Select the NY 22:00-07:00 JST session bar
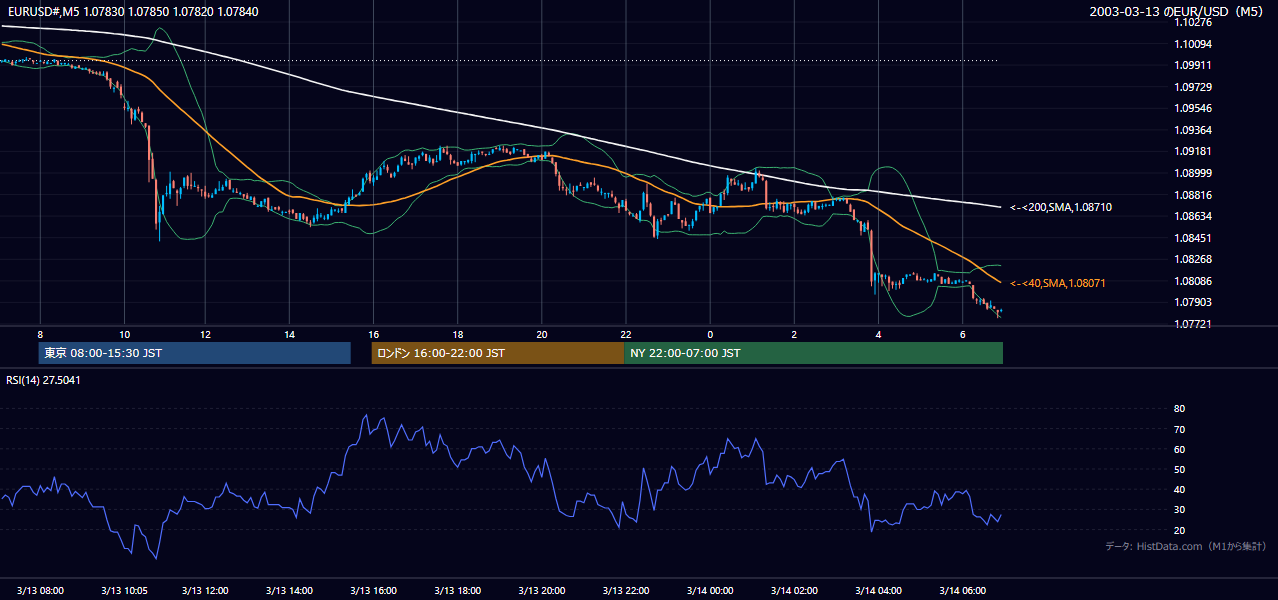Image resolution: width=1278 pixels, height=600 pixels. (x=813, y=353)
